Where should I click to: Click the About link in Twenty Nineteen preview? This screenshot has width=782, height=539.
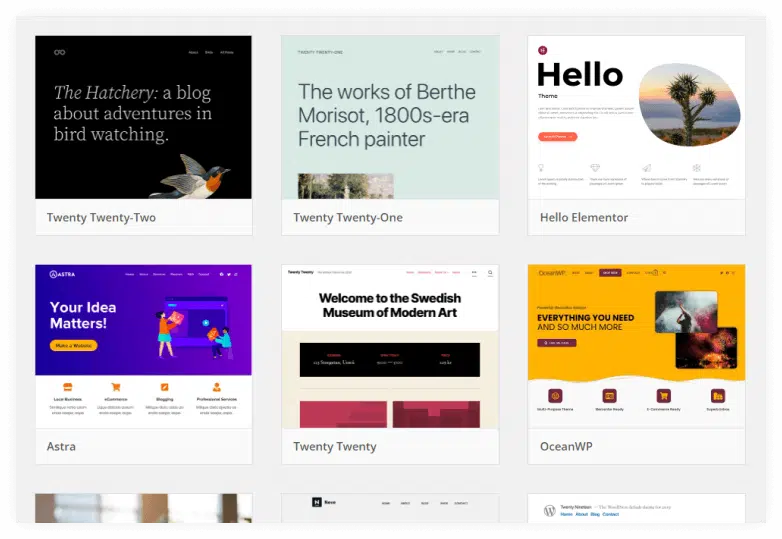[582, 514]
